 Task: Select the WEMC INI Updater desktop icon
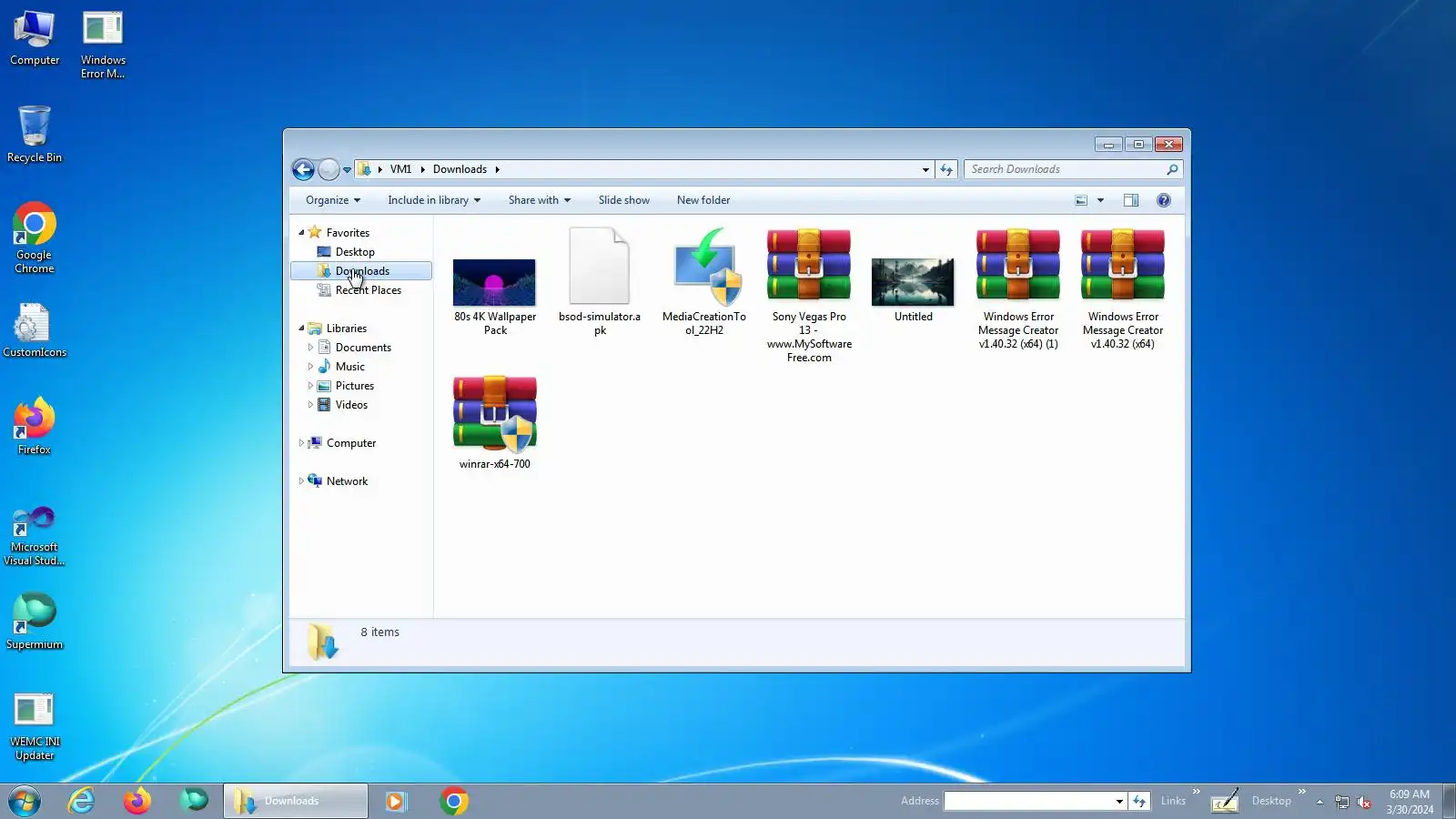pyautogui.click(x=35, y=726)
